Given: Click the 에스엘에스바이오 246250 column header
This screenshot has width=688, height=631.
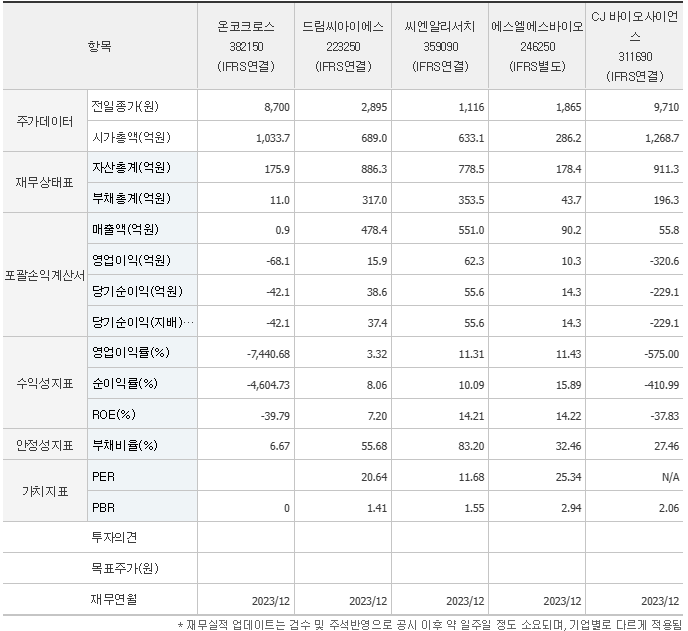Looking at the screenshot, I should (x=537, y=46).
